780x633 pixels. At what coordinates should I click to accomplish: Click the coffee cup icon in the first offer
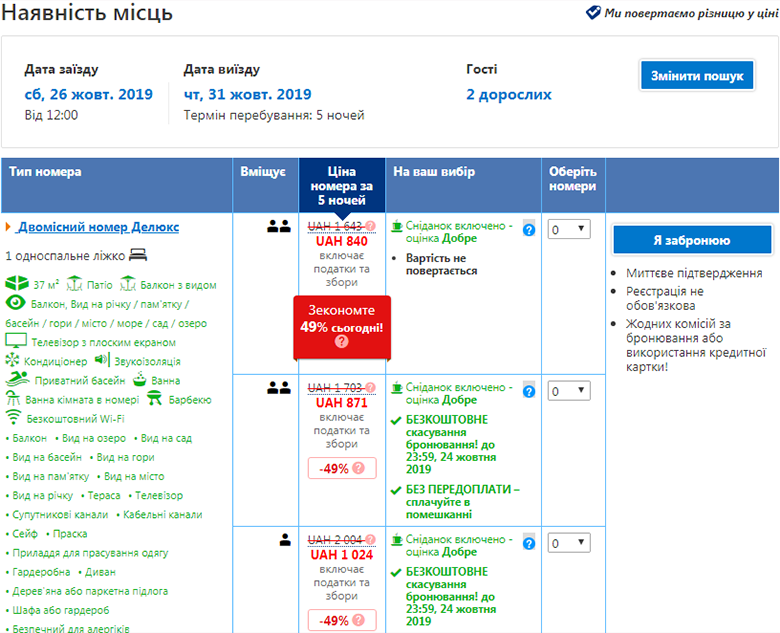tap(397, 225)
